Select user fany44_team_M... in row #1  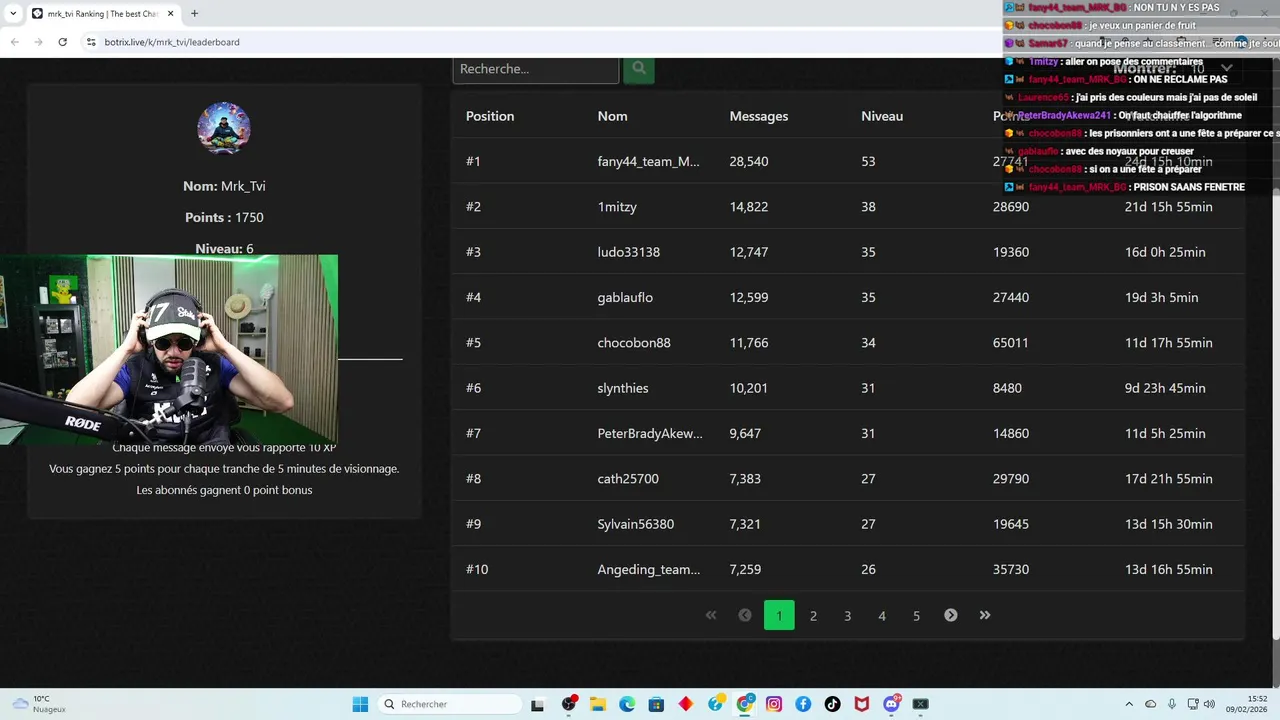point(649,161)
